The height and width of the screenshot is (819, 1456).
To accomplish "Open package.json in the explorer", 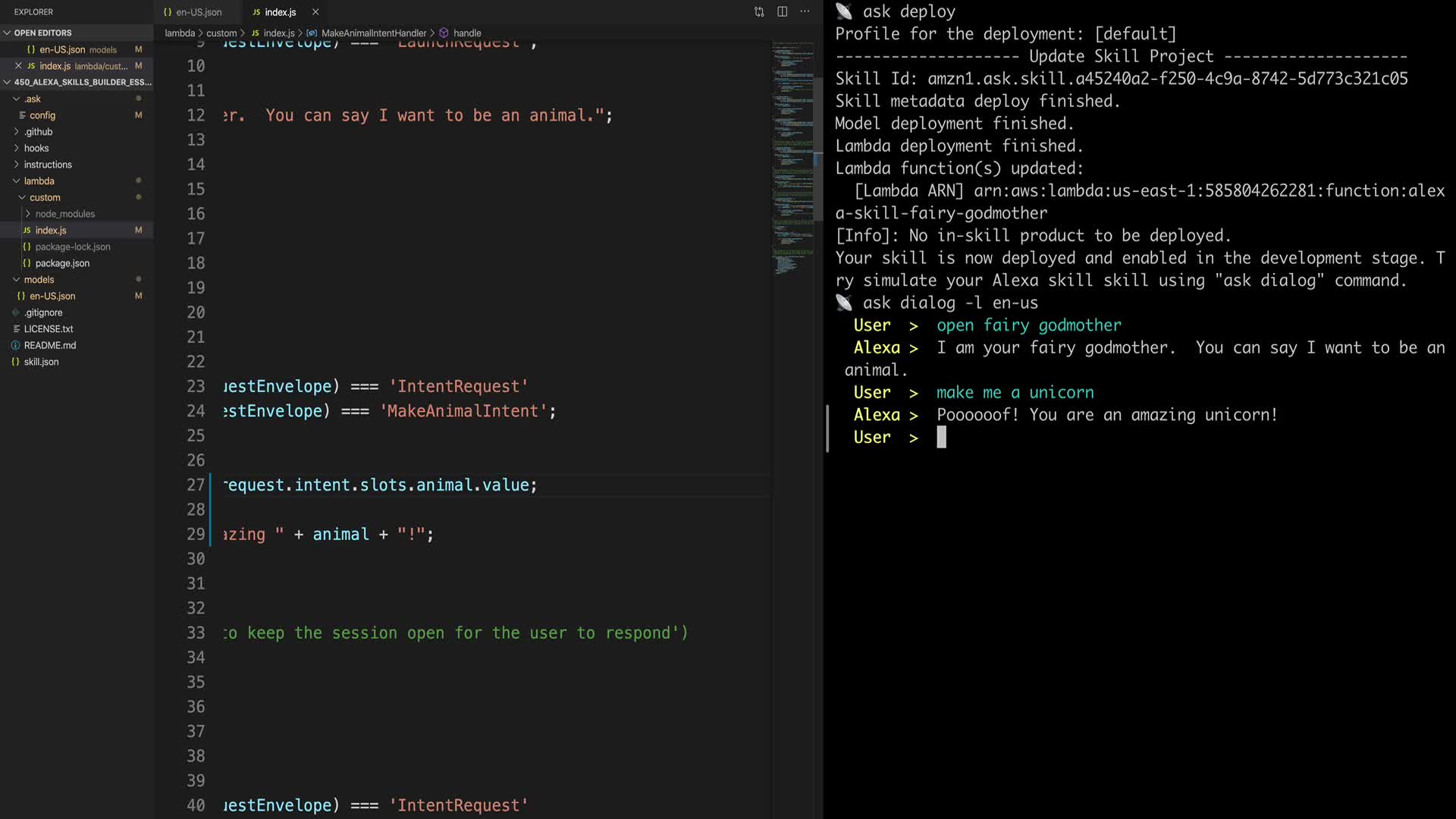I will point(62,263).
